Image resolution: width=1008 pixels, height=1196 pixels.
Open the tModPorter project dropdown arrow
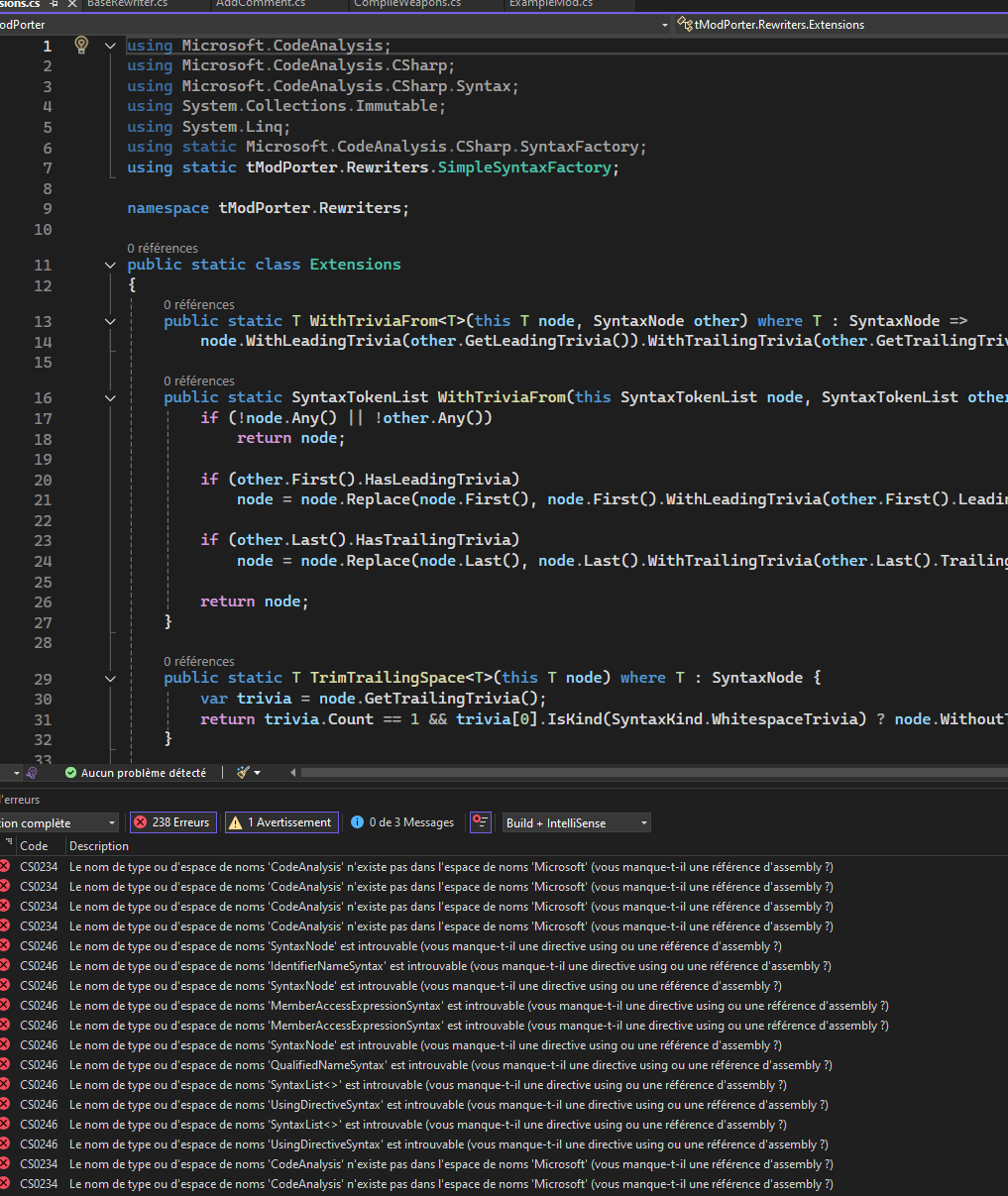(664, 25)
